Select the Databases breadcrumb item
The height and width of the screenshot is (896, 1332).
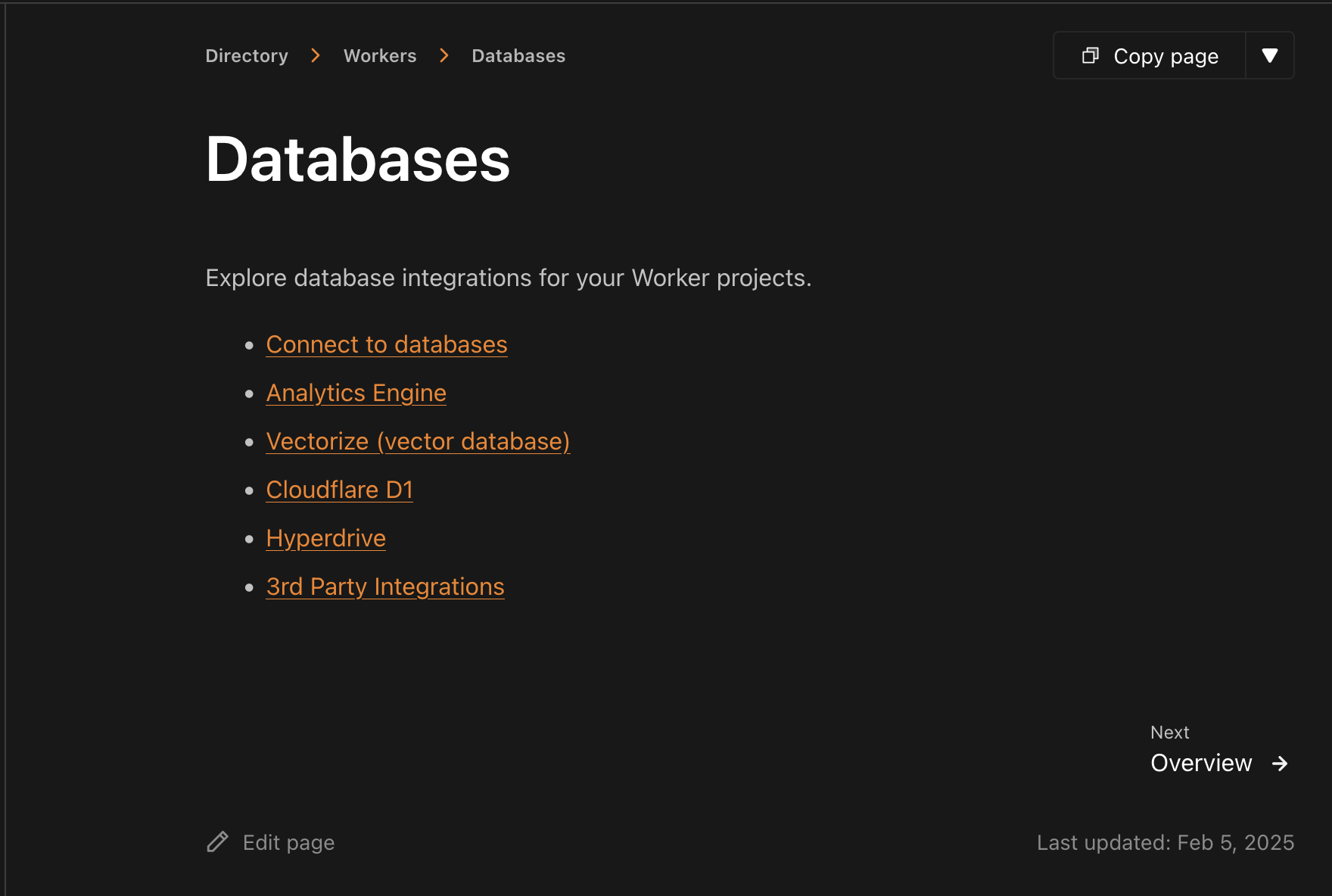coord(518,56)
